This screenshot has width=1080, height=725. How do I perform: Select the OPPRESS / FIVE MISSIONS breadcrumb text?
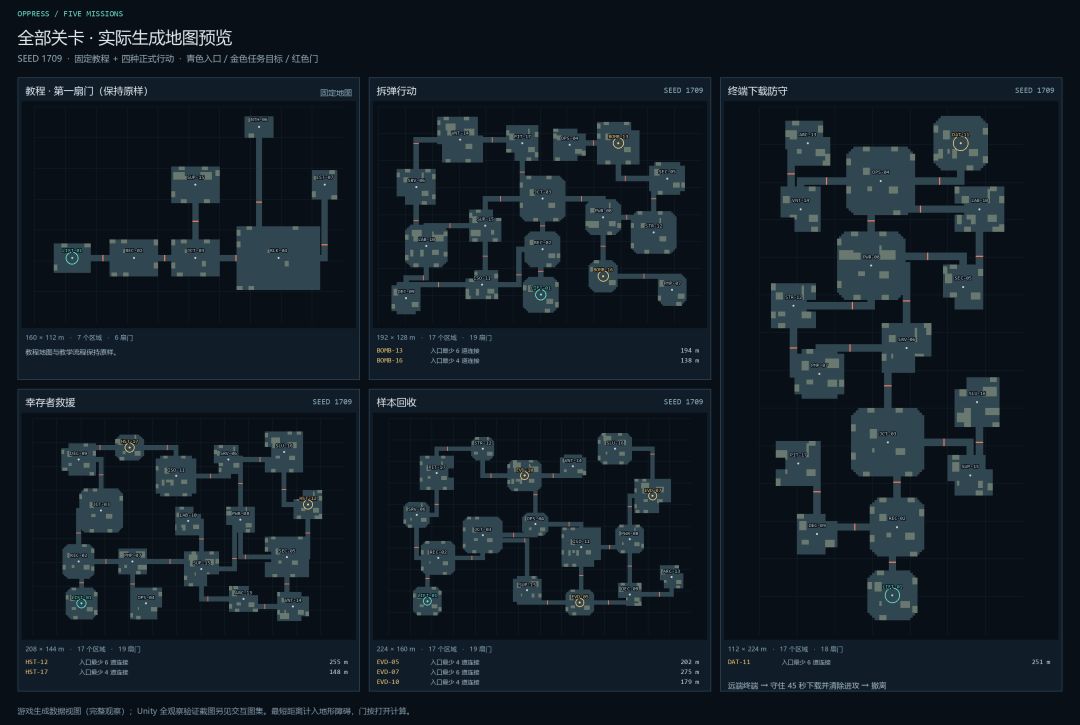pyautogui.click(x=70, y=14)
